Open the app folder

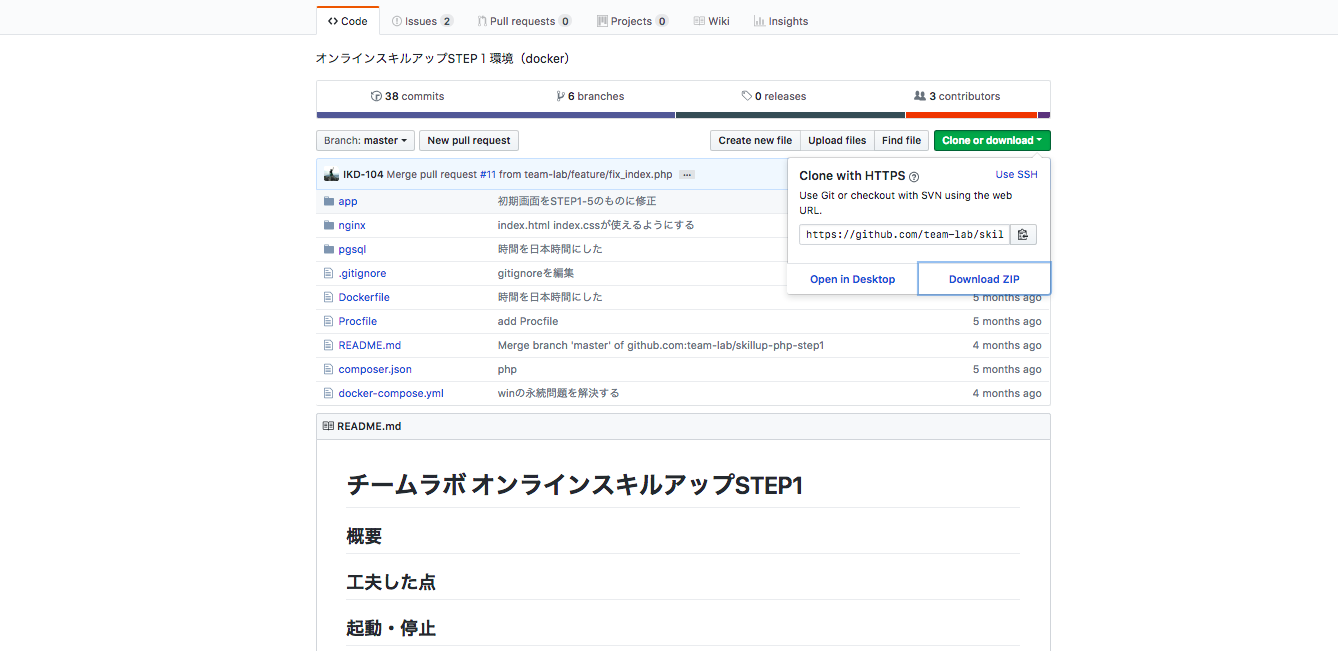(347, 201)
